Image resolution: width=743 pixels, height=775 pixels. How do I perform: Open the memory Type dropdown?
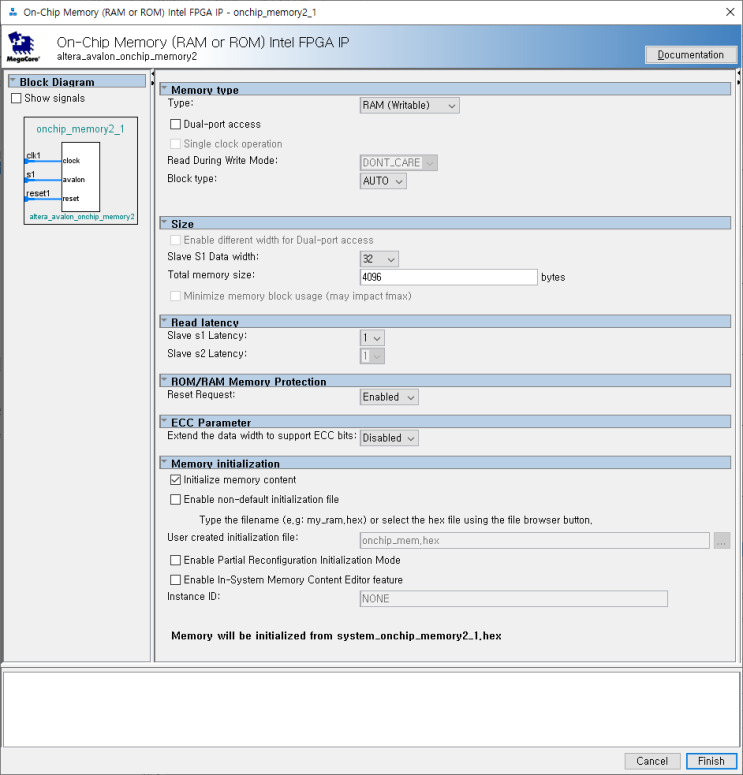point(409,105)
